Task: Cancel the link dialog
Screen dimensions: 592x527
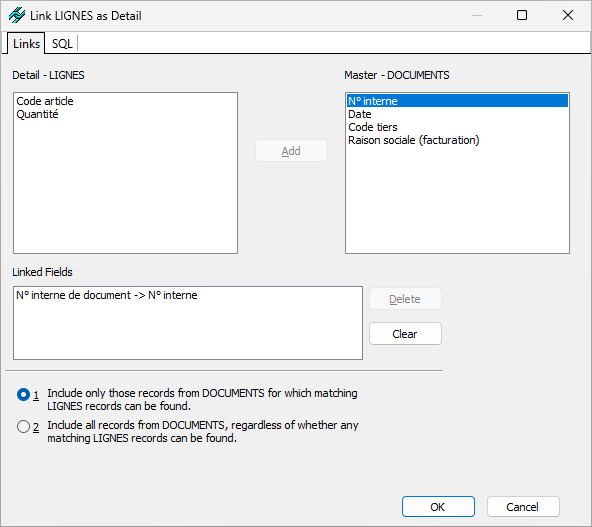Action: click(x=523, y=507)
